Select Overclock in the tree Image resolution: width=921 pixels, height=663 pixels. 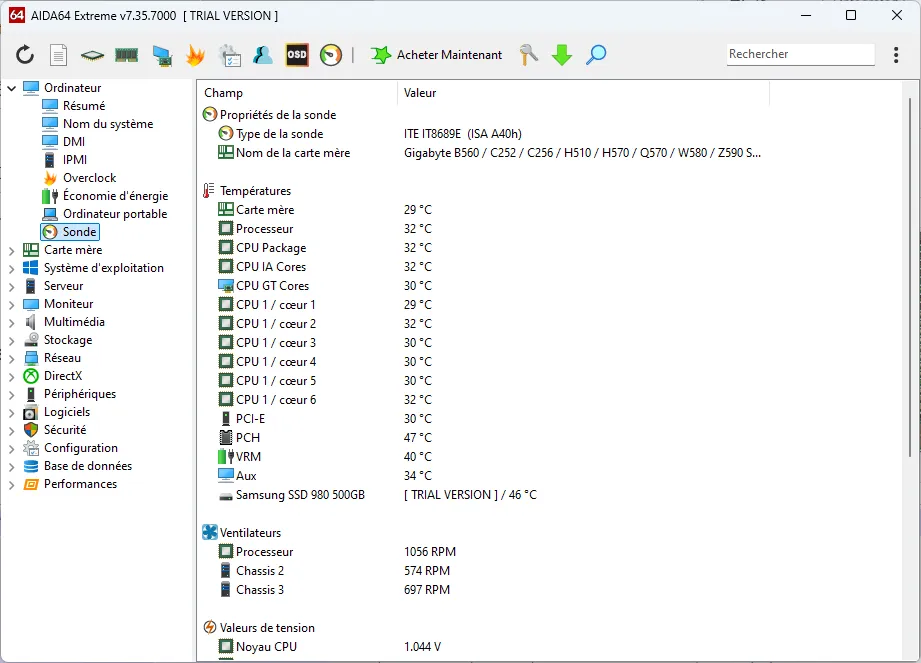point(89,178)
